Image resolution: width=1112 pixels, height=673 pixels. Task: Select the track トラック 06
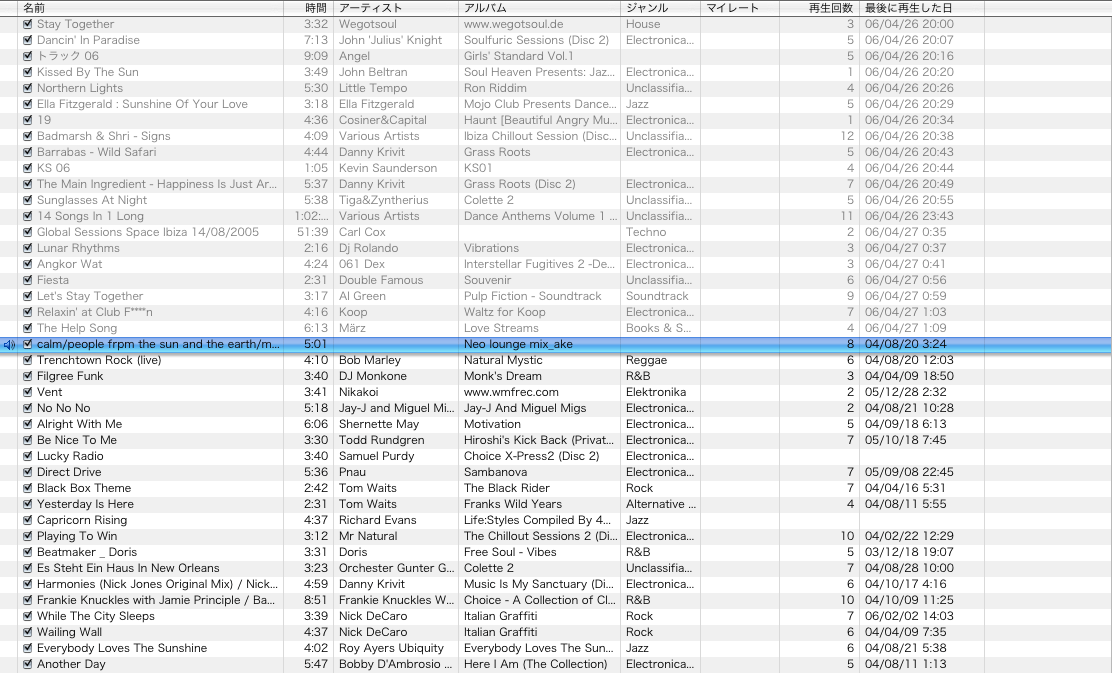coord(68,56)
